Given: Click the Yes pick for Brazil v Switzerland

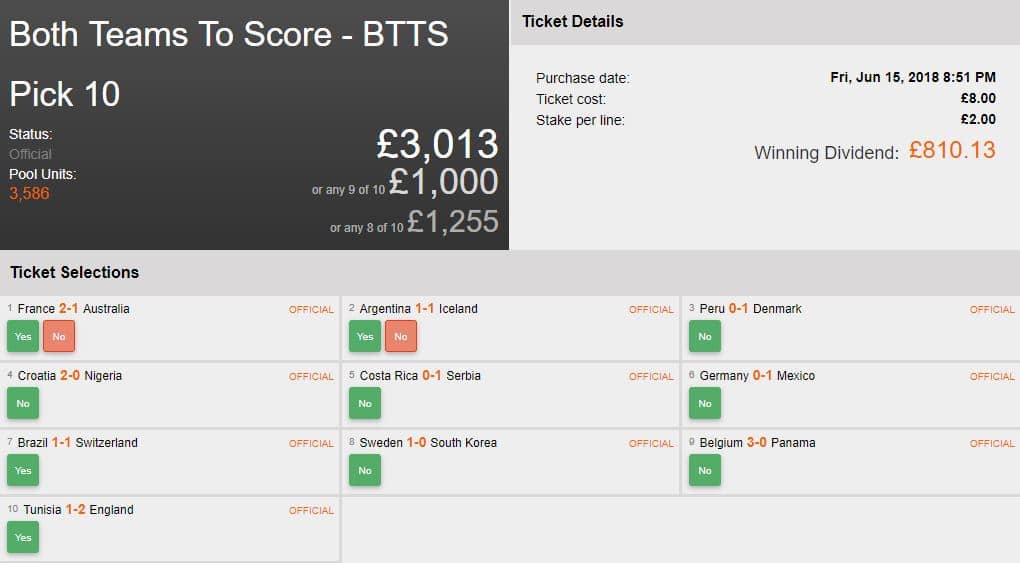Looking at the screenshot, I should click(x=23, y=471).
